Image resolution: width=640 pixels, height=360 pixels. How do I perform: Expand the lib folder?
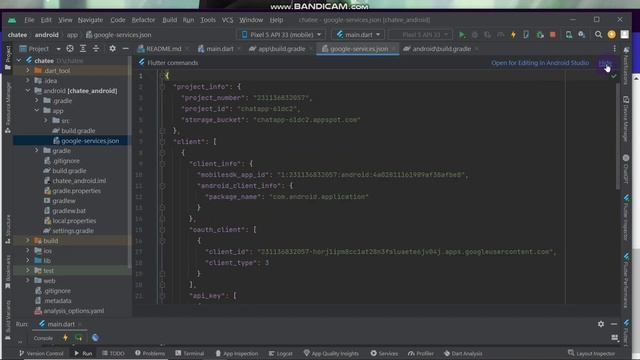28,260
